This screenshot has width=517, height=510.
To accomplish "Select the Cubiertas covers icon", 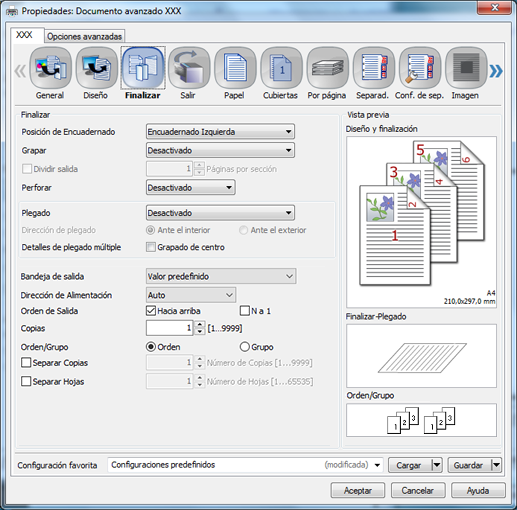I will [281, 68].
